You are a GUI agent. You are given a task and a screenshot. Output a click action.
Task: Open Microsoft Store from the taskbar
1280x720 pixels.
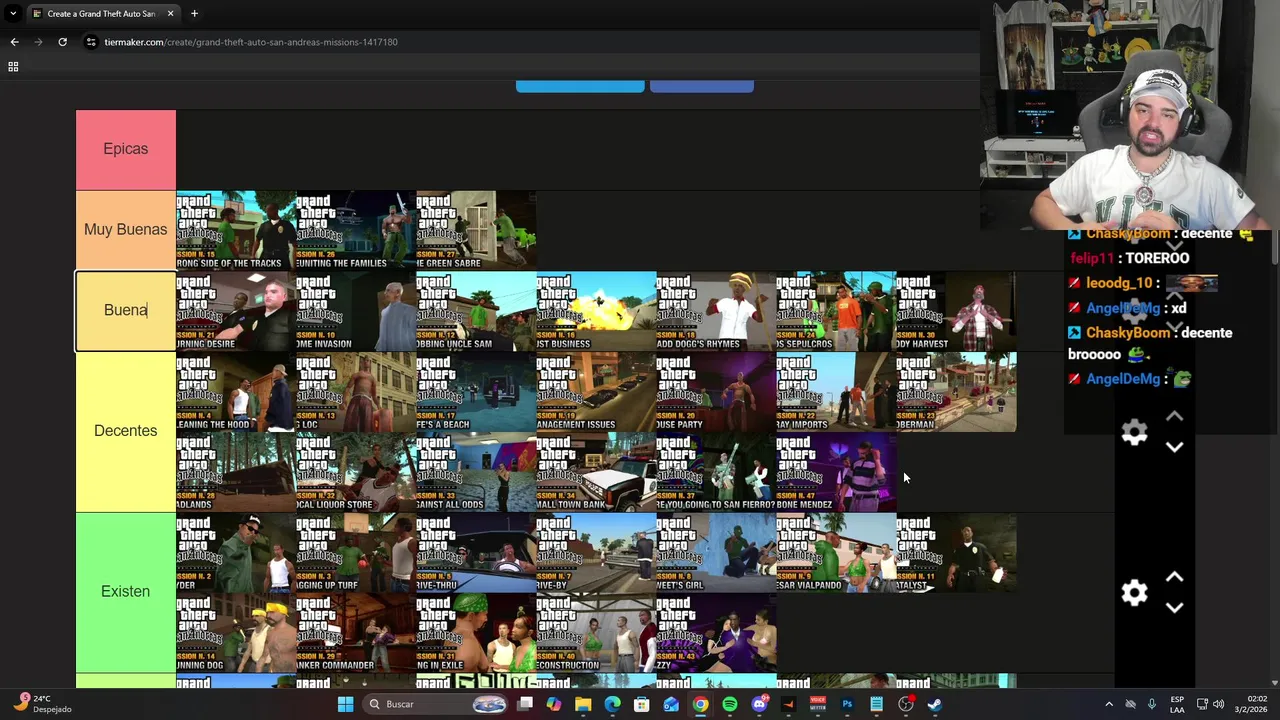(642, 704)
